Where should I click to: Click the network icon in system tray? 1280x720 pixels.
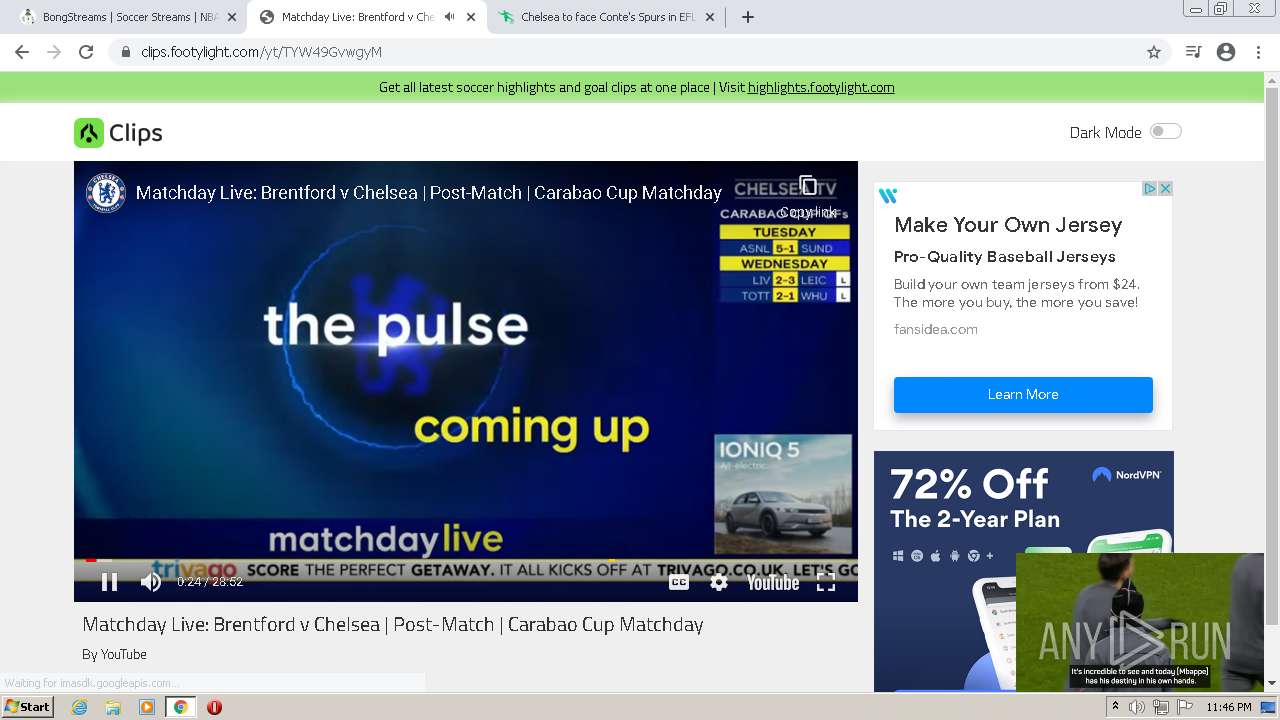[x=1161, y=707]
